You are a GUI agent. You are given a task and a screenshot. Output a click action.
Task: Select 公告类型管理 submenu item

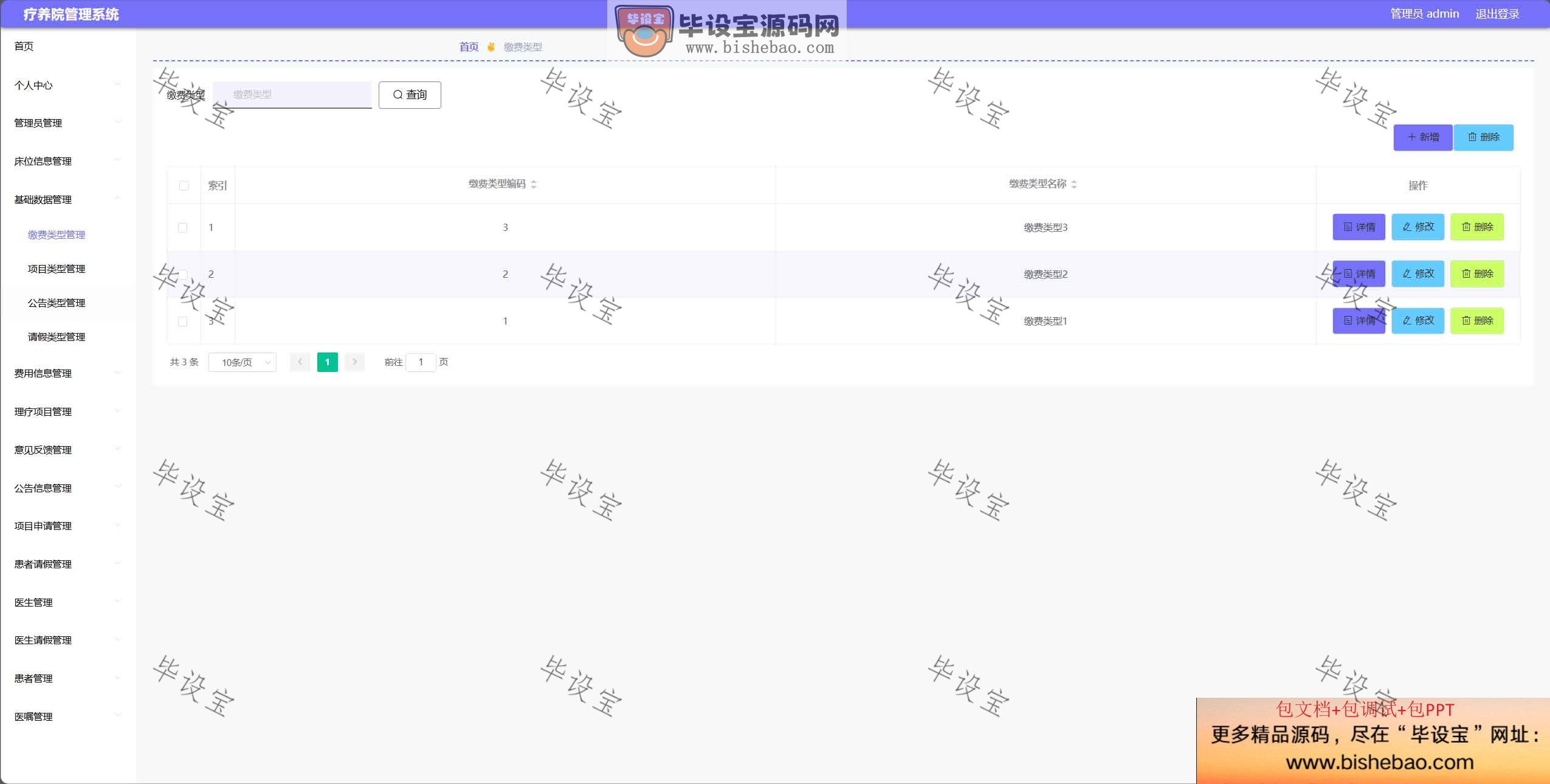[68, 303]
